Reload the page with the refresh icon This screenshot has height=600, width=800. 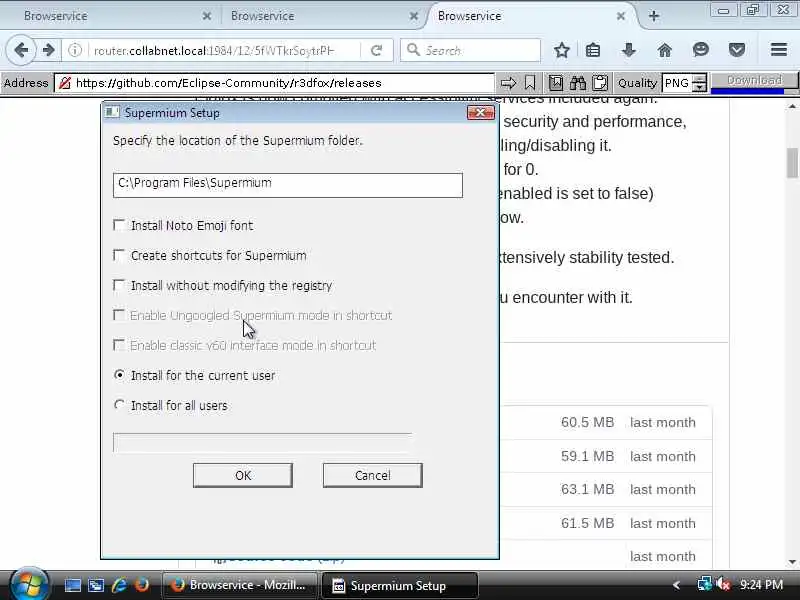[x=377, y=50]
